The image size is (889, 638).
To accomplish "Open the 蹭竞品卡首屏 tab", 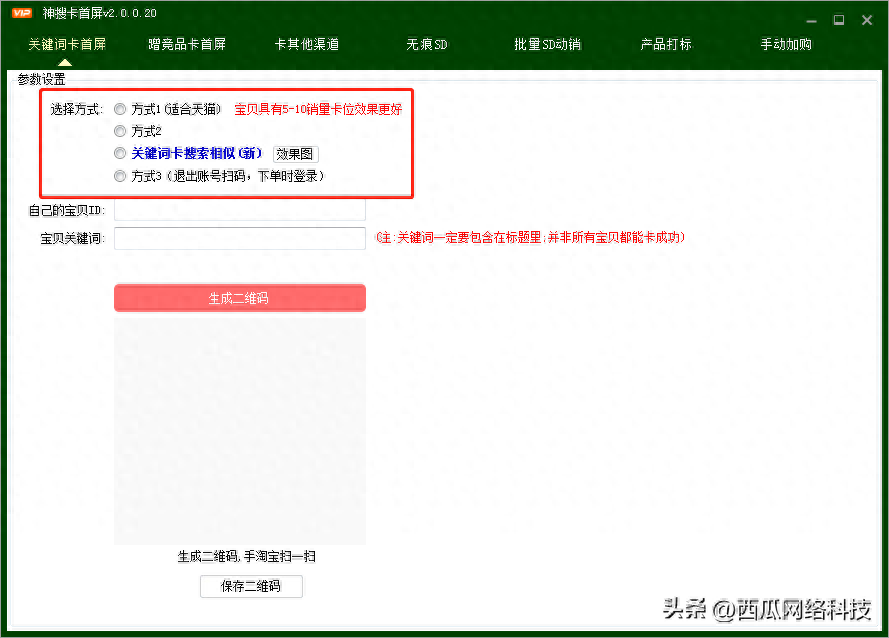I will point(187,45).
